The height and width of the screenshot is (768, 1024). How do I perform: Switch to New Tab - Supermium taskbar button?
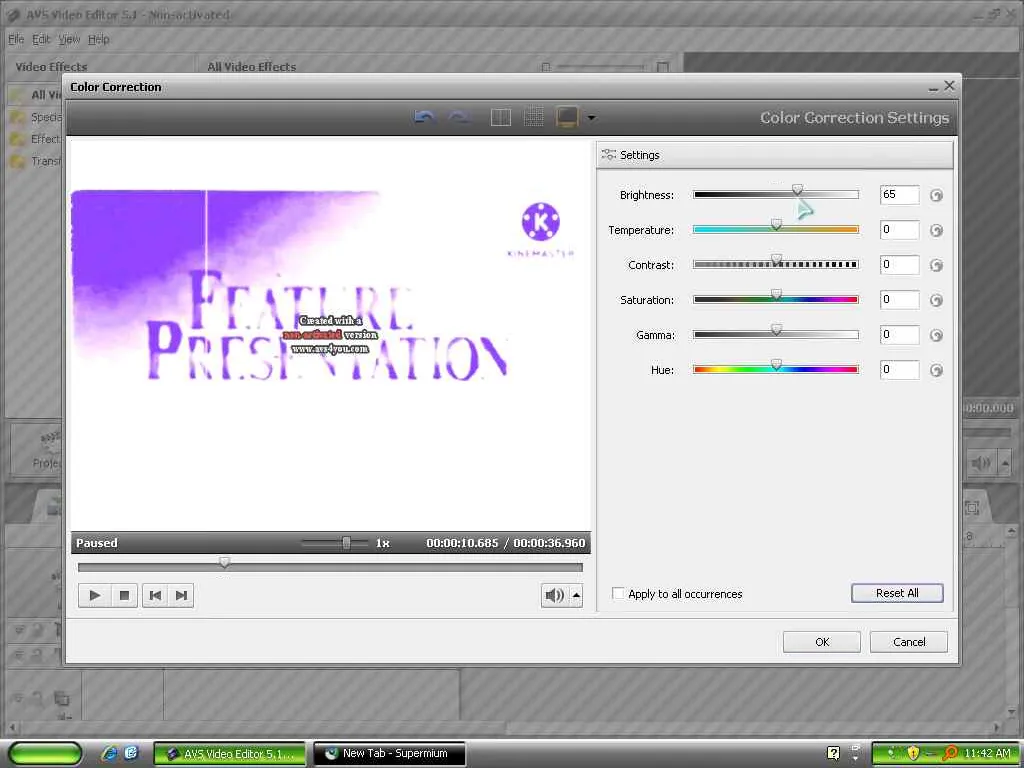coord(390,754)
